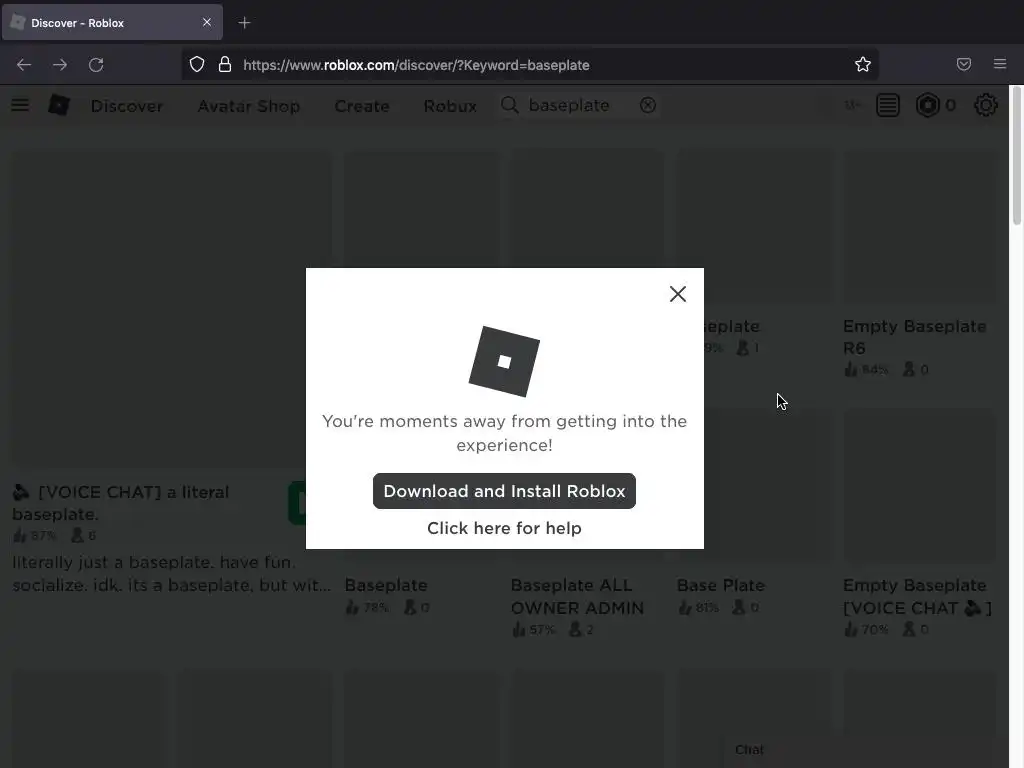Screen dimensions: 1024x768
Task: Open the Avatar Shop navigation item
Action: click(x=249, y=106)
